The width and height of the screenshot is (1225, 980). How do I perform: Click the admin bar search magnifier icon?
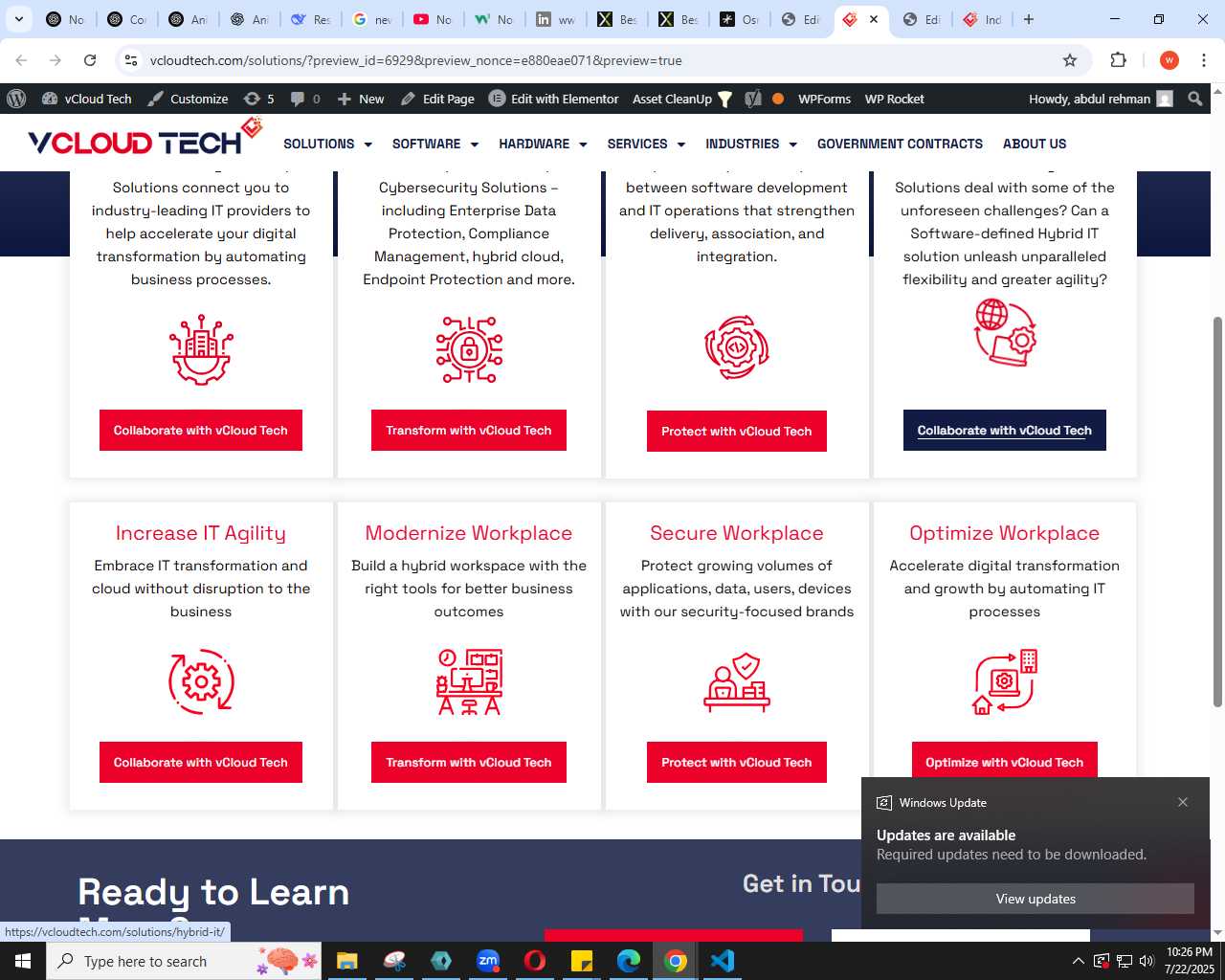coord(1195,99)
